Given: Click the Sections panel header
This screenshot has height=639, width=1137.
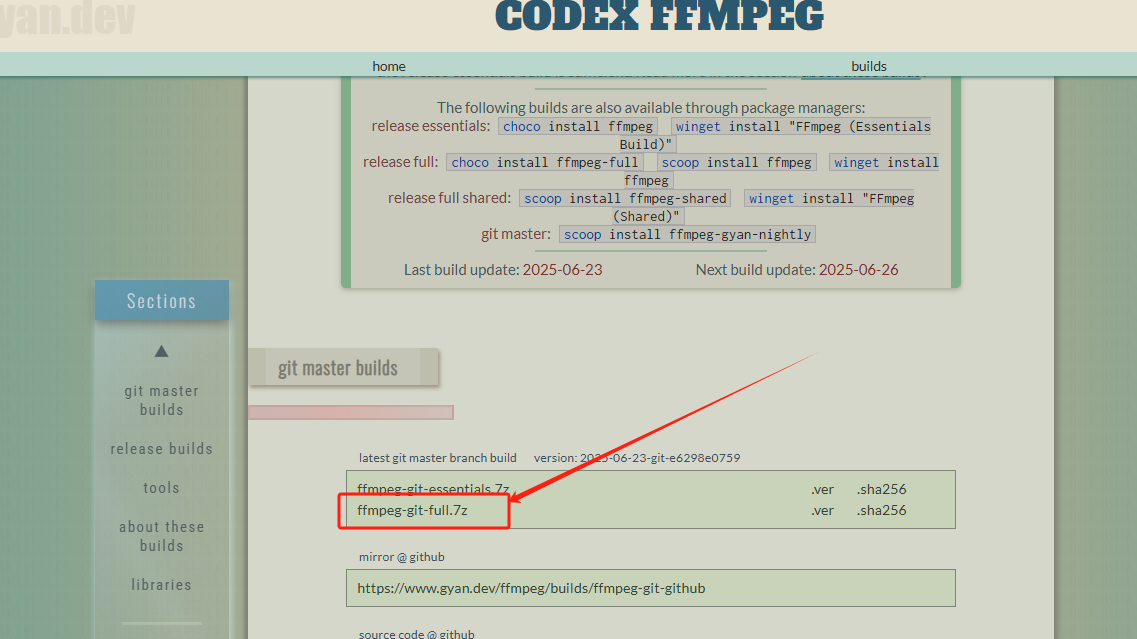Looking at the screenshot, I should (x=162, y=300).
